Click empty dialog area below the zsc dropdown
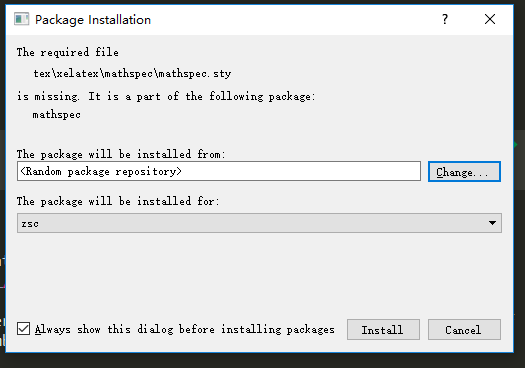The width and height of the screenshot is (525, 368). tap(259, 275)
